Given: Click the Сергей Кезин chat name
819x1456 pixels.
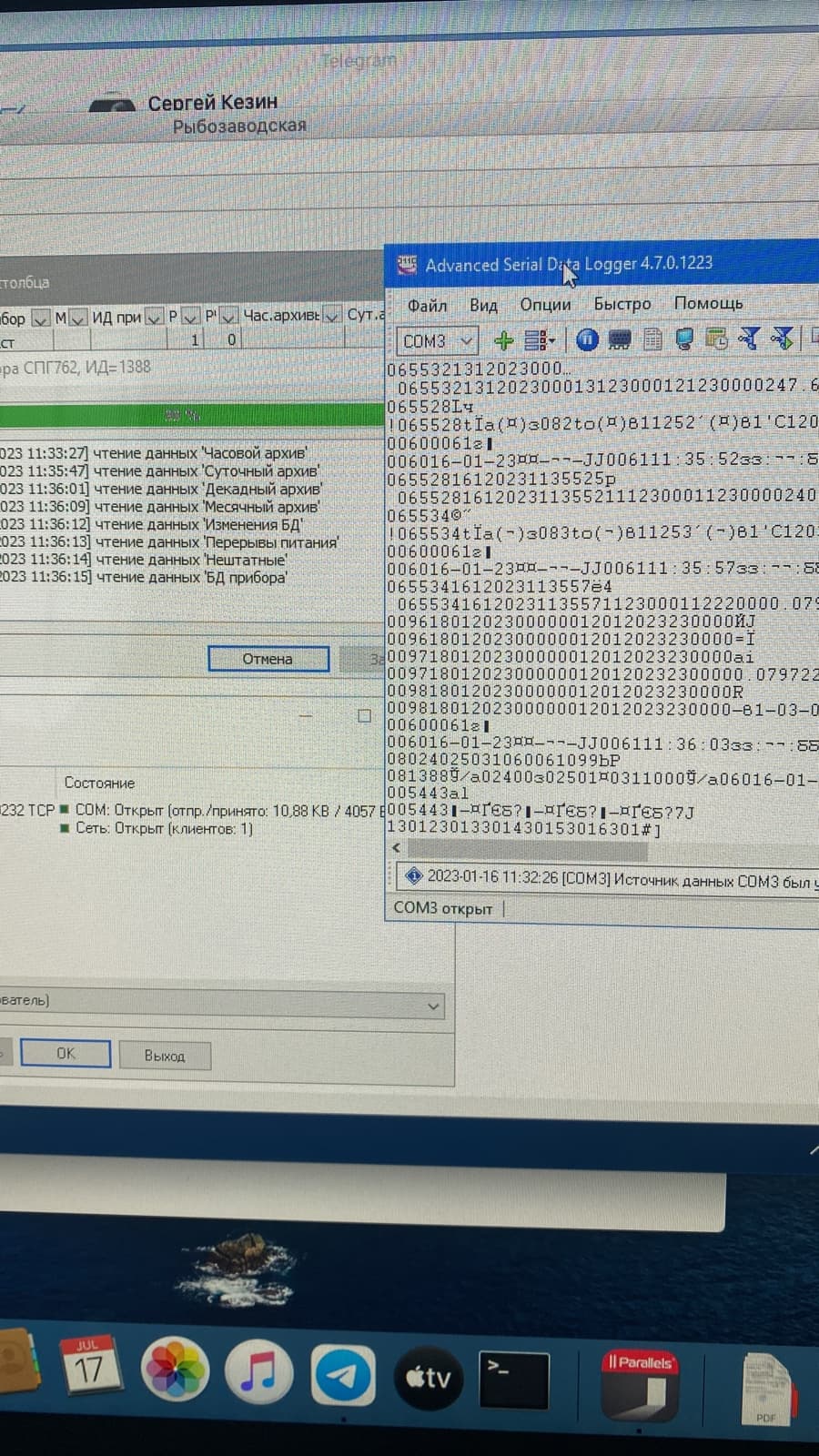Looking at the screenshot, I should pos(213,103).
